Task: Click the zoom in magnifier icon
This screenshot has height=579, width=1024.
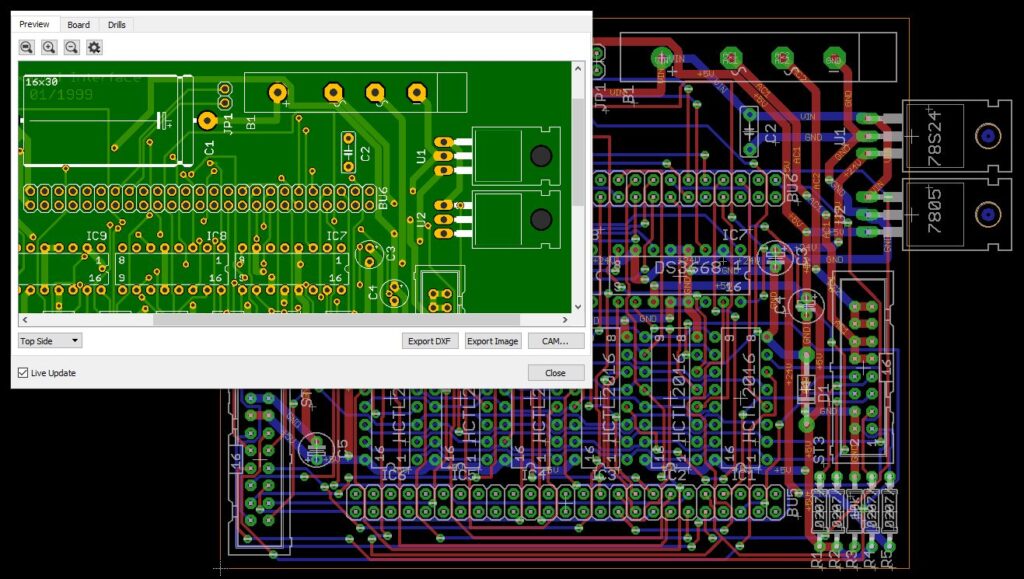Action: 49,48
